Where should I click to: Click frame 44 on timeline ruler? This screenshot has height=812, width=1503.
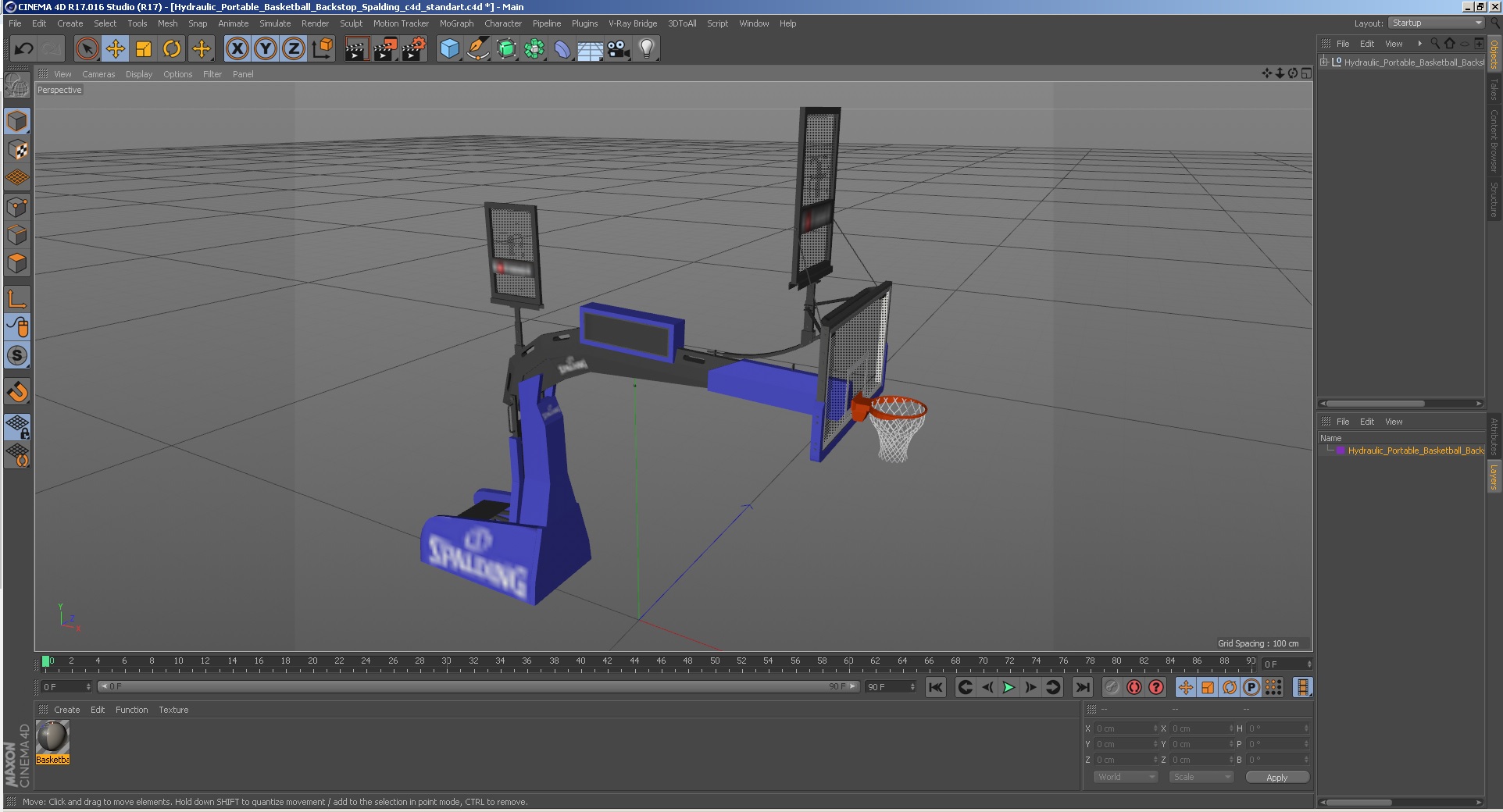coord(634,661)
